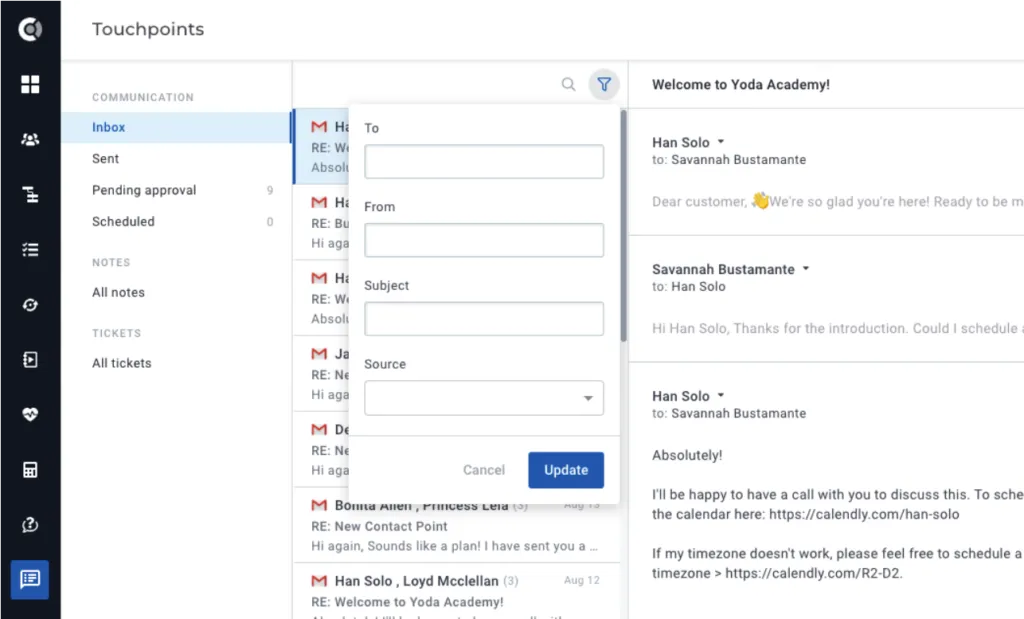Screen dimensions: 1024x619
Task: Open the task checklist sidebar icon
Action: [x=30, y=249]
